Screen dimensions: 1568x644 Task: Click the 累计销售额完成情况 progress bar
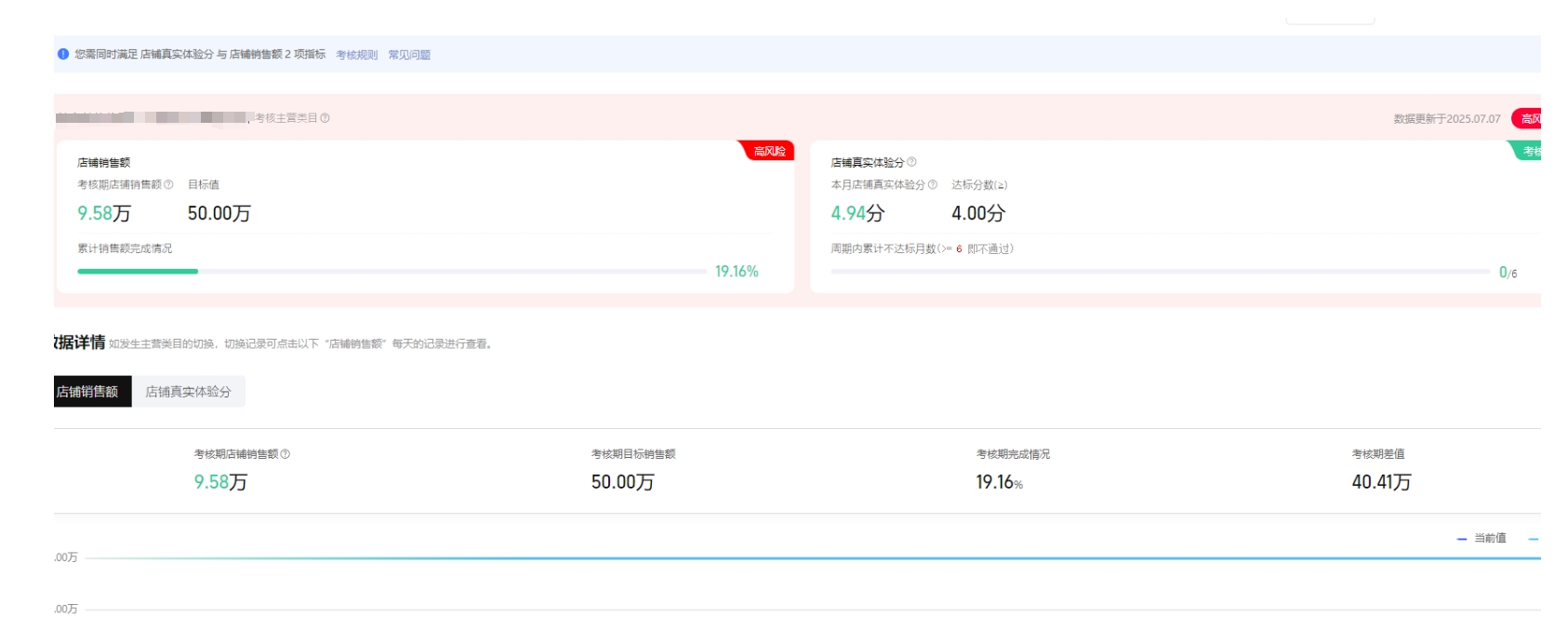[x=391, y=272]
